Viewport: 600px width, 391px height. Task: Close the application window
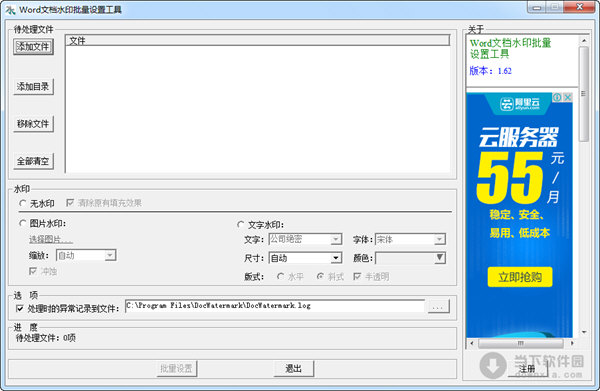[579, 7]
